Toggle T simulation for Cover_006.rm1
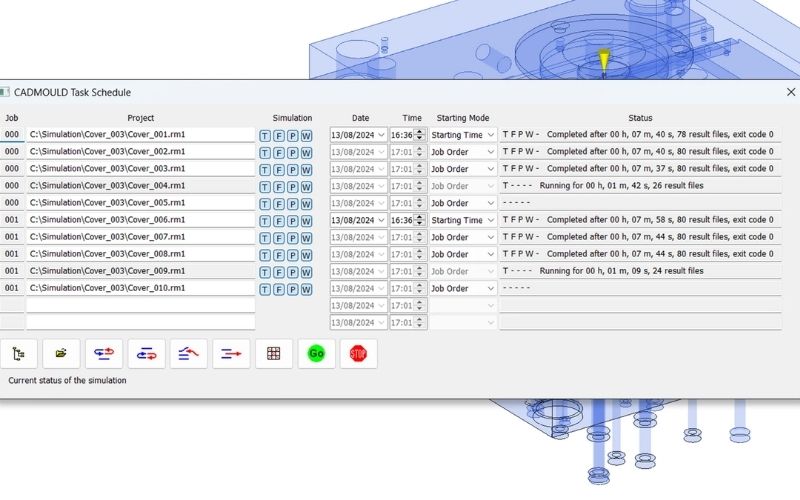Viewport: 800px width, 500px height. click(x=265, y=221)
